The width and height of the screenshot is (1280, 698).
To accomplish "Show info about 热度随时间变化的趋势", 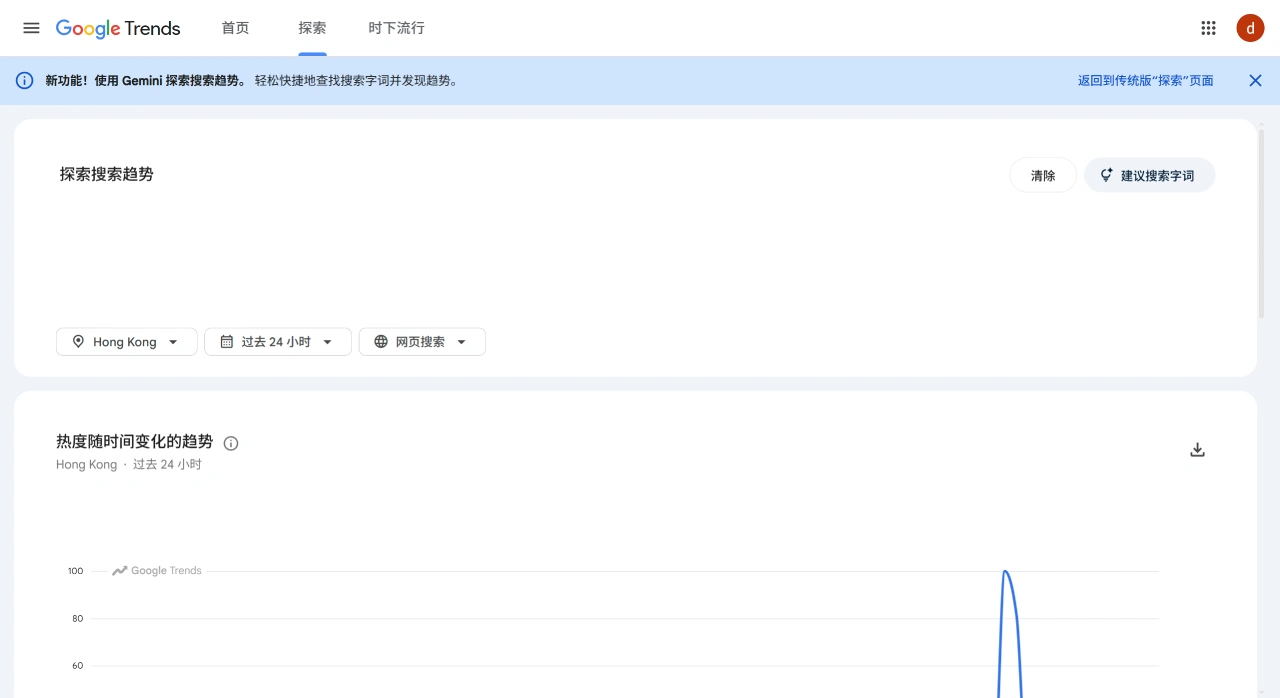I will pyautogui.click(x=231, y=443).
